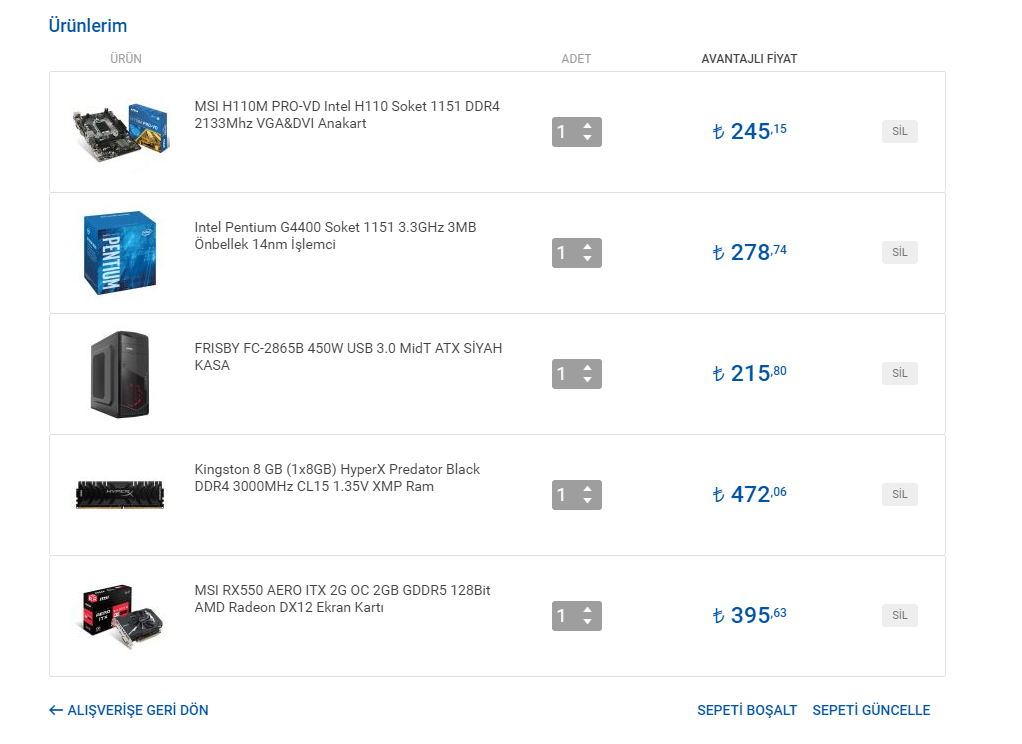The image size is (1022, 744).
Task: Empty the cart with SEPETİ BOŞALT
Action: (747, 710)
